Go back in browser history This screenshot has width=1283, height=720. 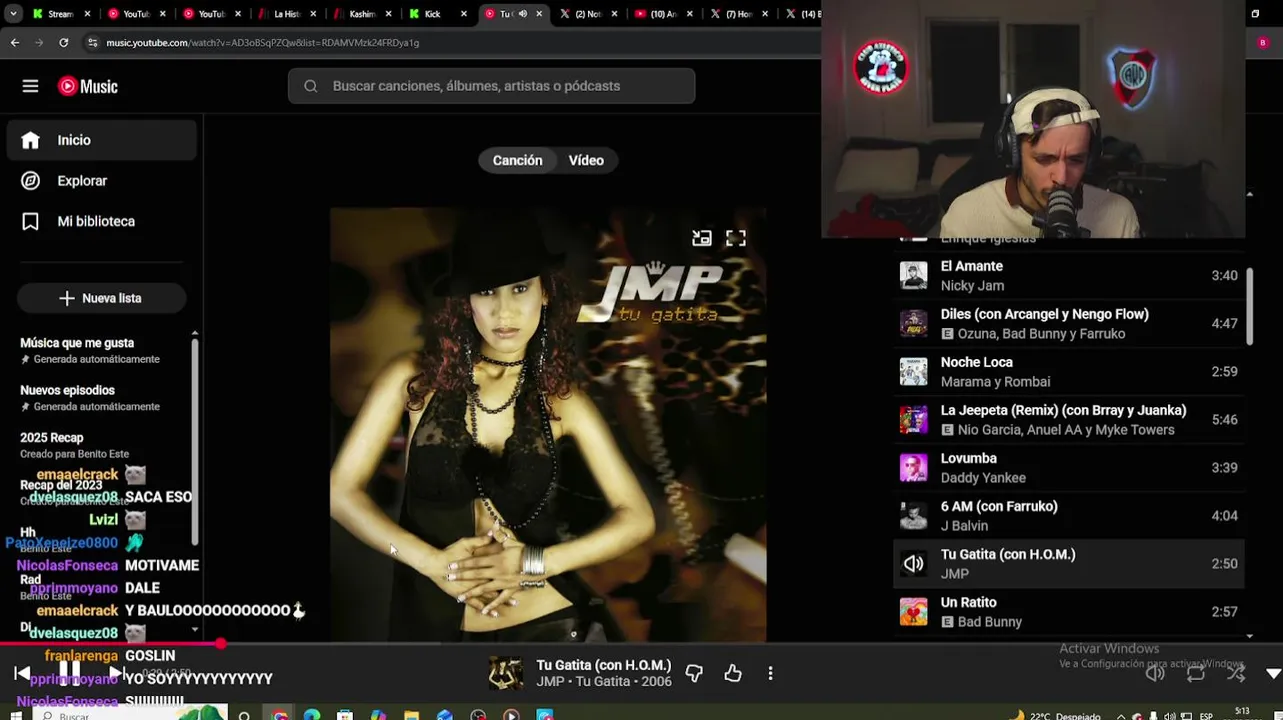tap(14, 43)
